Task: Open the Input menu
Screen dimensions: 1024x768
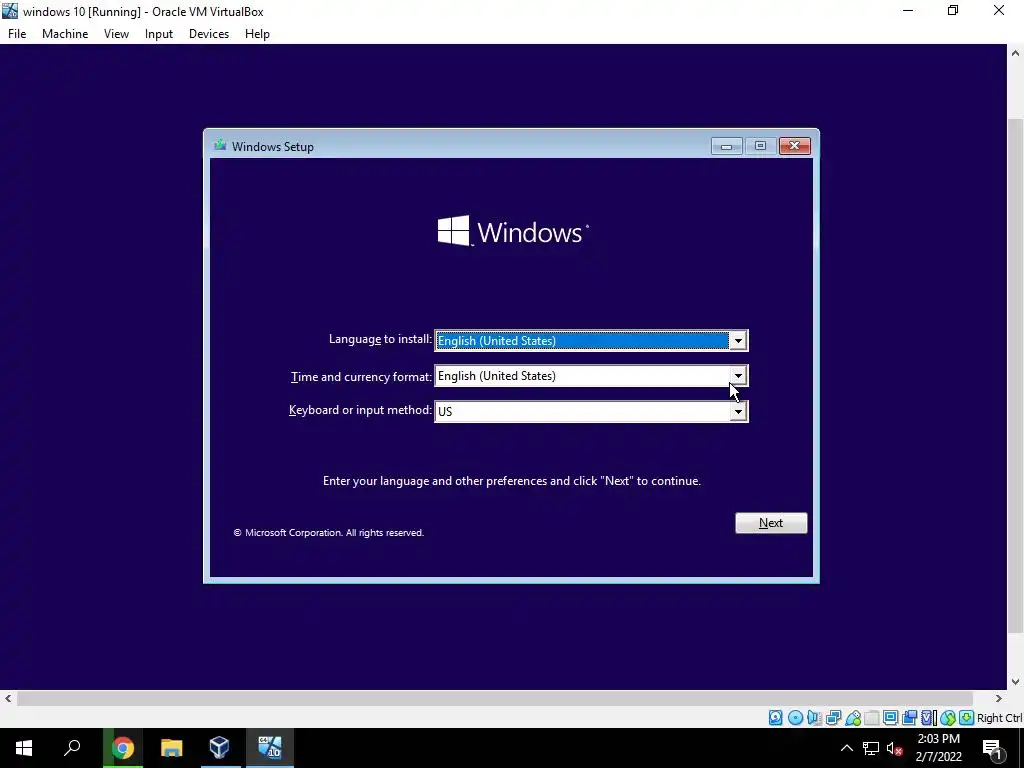Action: point(159,34)
